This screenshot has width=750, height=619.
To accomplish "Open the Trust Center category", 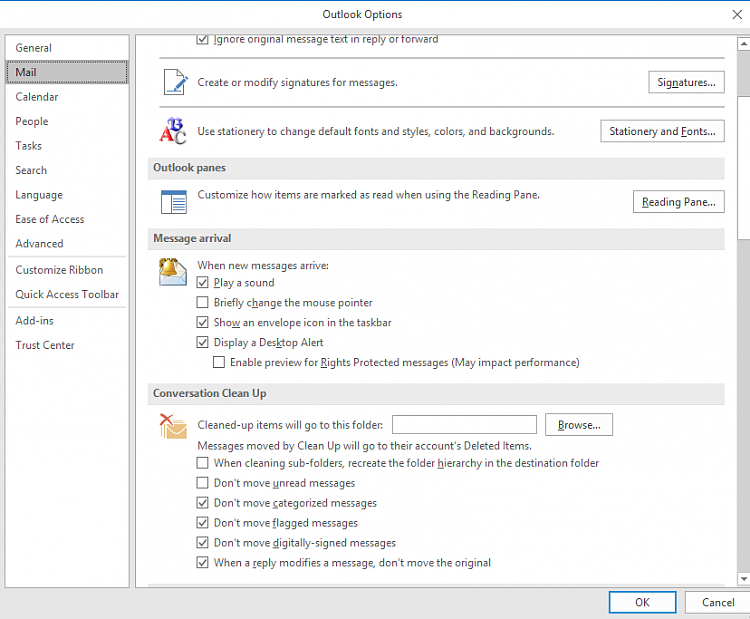I will click(x=67, y=345).
